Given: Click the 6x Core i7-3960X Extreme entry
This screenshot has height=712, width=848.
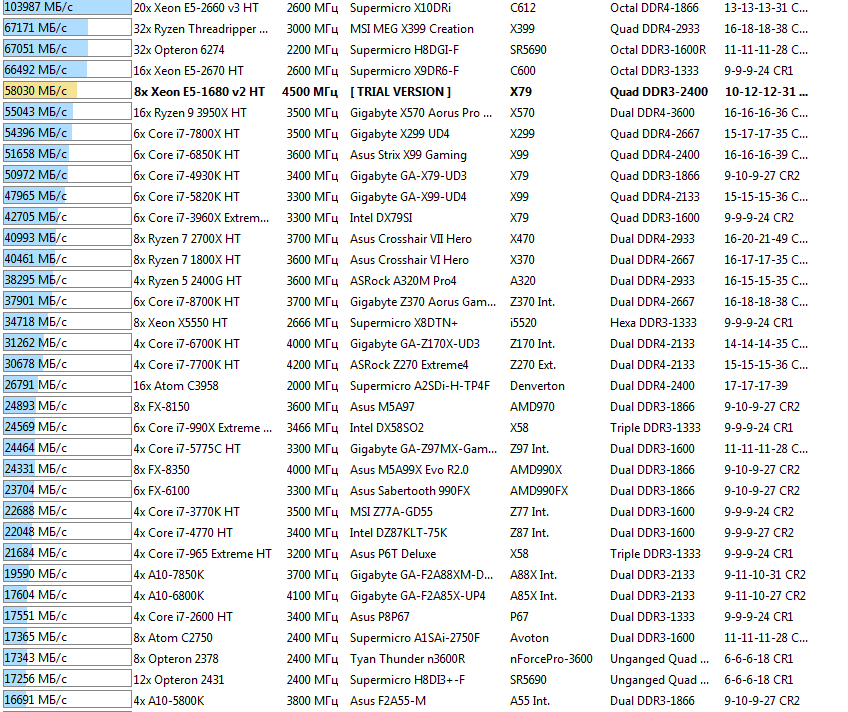Looking at the screenshot, I should tap(201, 218).
